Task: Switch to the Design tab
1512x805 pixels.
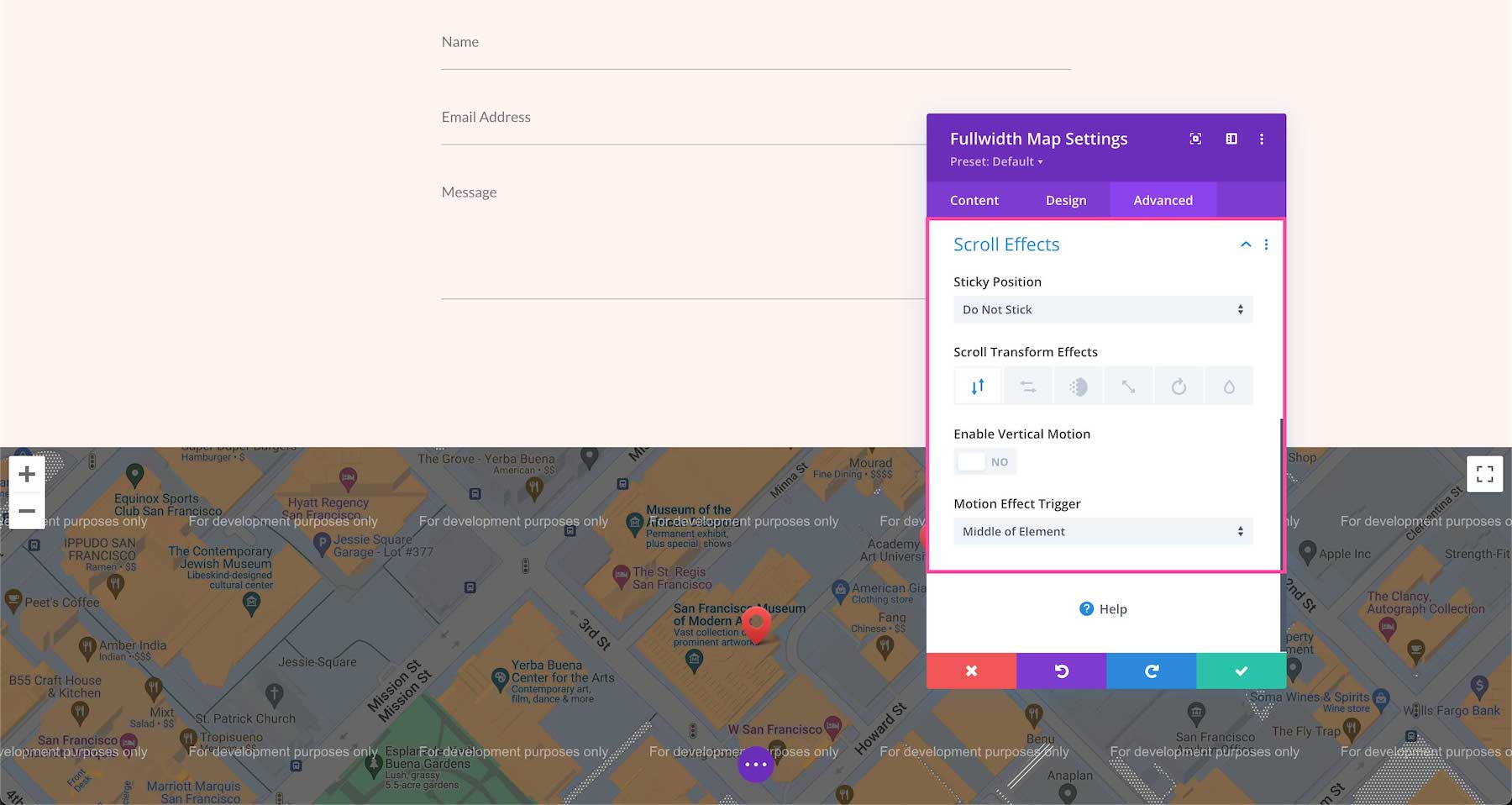Action: click(1065, 200)
